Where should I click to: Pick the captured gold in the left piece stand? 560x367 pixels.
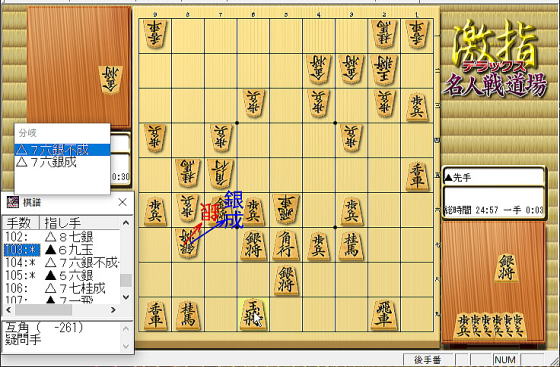pos(111,80)
